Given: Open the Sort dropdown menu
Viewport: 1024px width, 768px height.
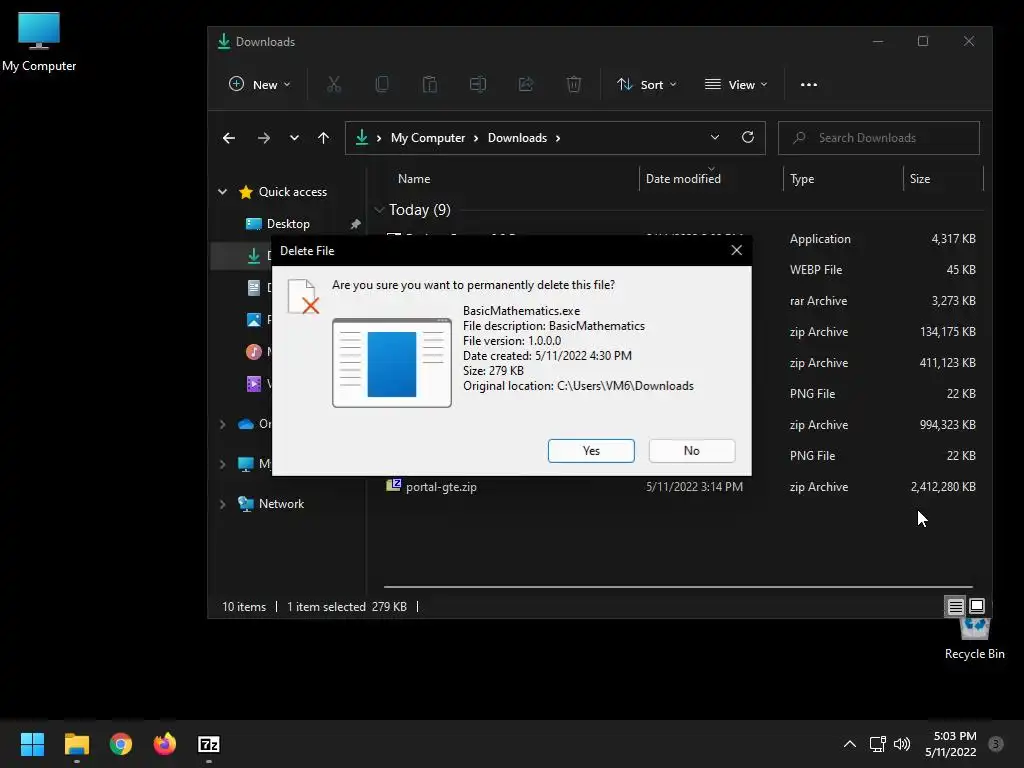Looking at the screenshot, I should click(647, 84).
